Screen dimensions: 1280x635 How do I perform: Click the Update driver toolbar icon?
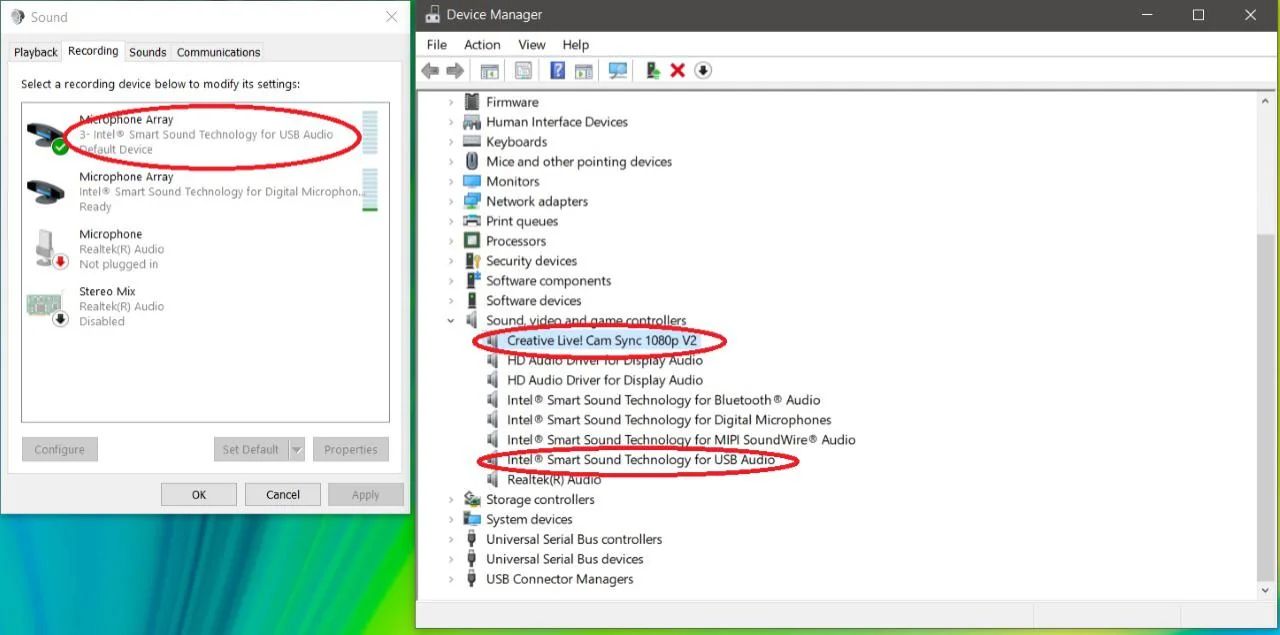pos(652,70)
